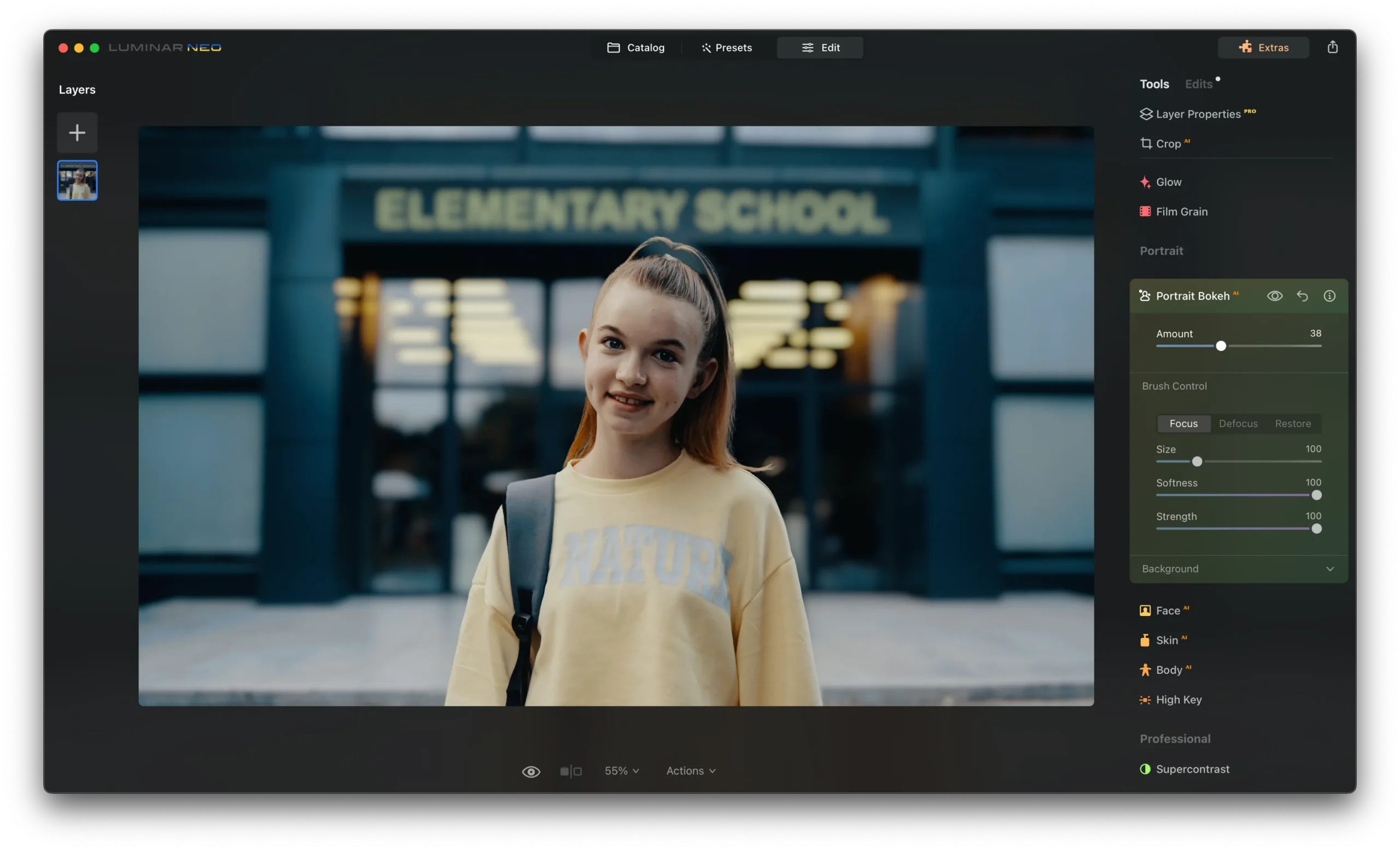1400x851 pixels.
Task: Open the Supercontrast tool
Action: (x=1192, y=769)
